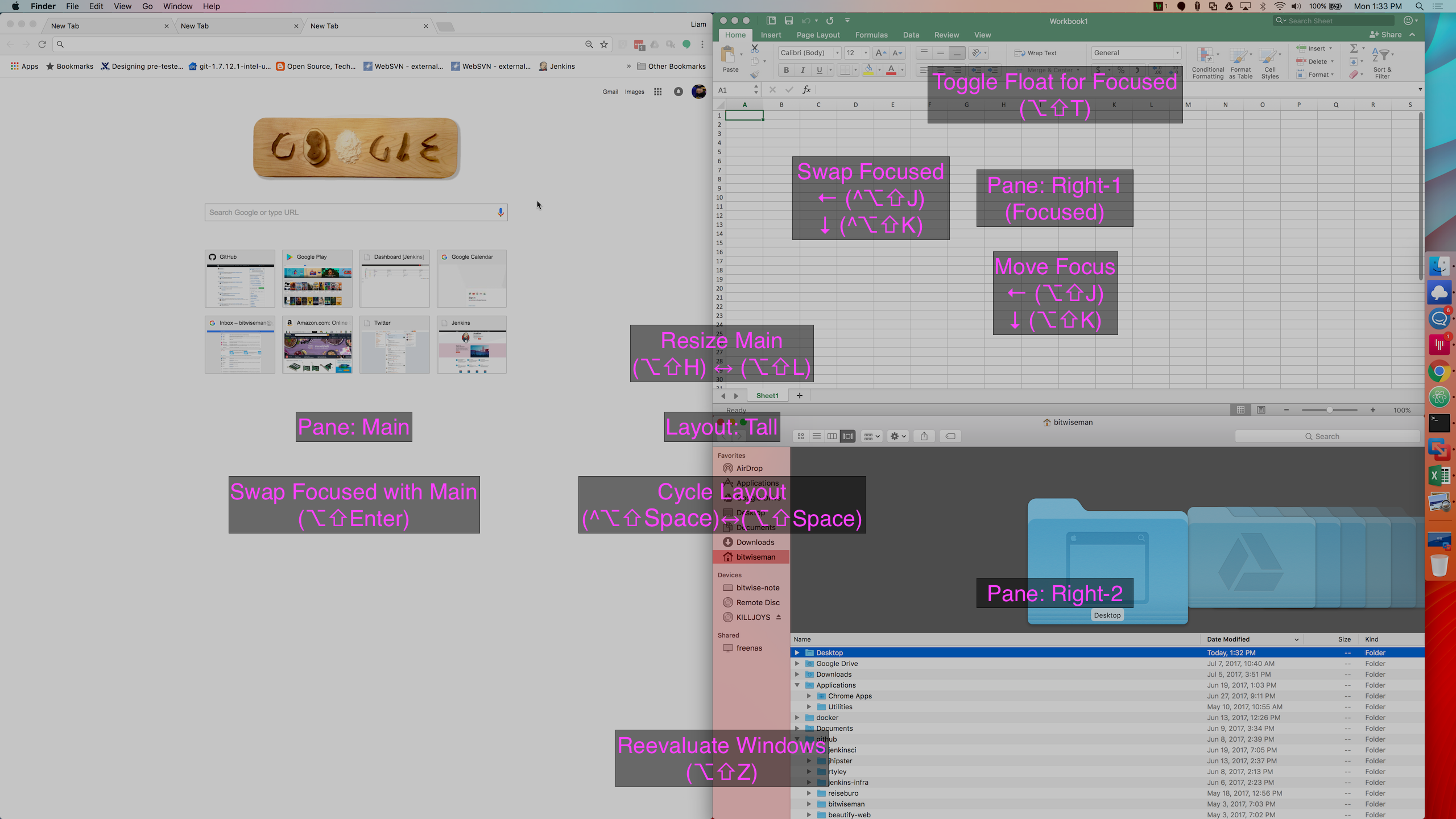Select the Format Painter in Excel ribbon
1456x819 pixels.
pyautogui.click(x=754, y=74)
